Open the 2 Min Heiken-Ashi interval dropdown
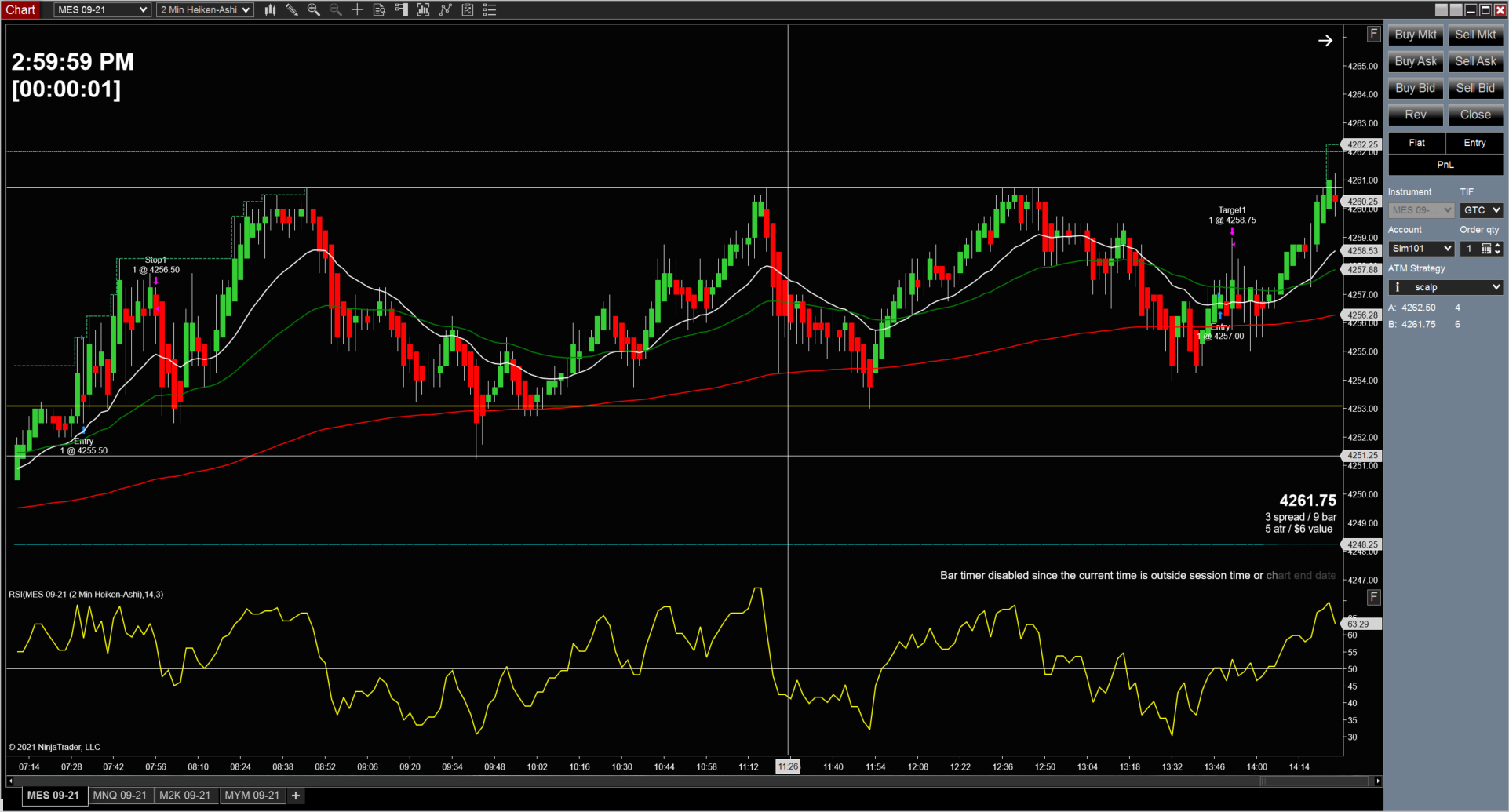Image resolution: width=1509 pixels, height=812 pixels. 205,10
